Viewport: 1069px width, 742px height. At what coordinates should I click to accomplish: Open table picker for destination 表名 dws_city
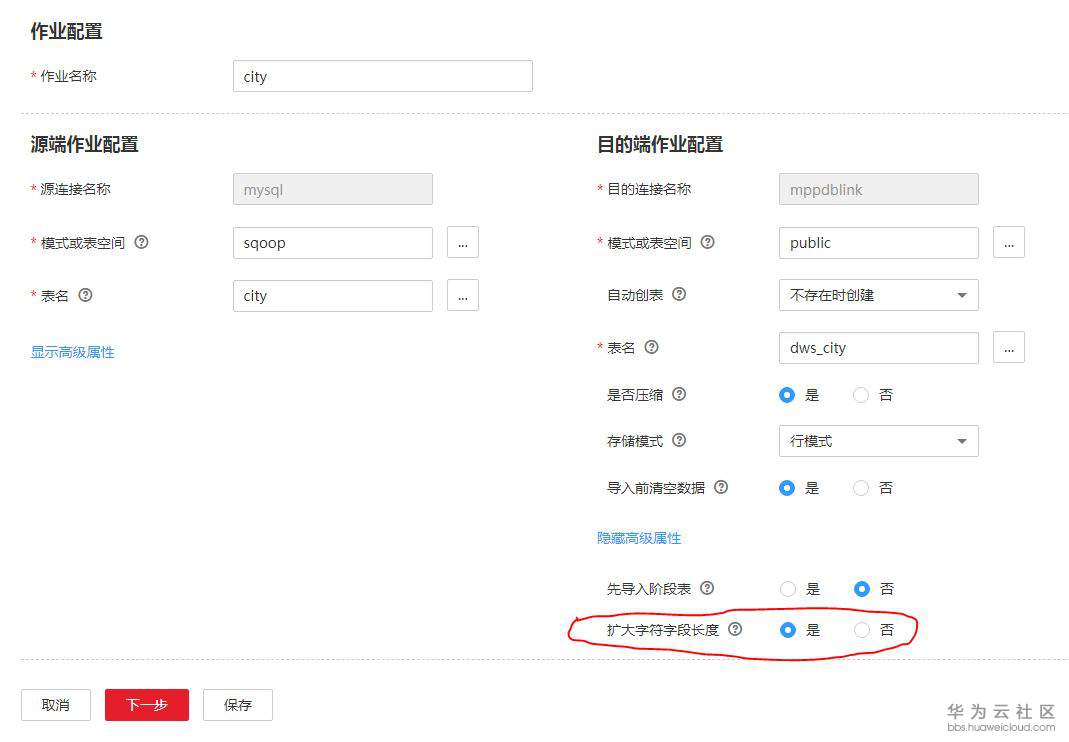coord(1008,347)
